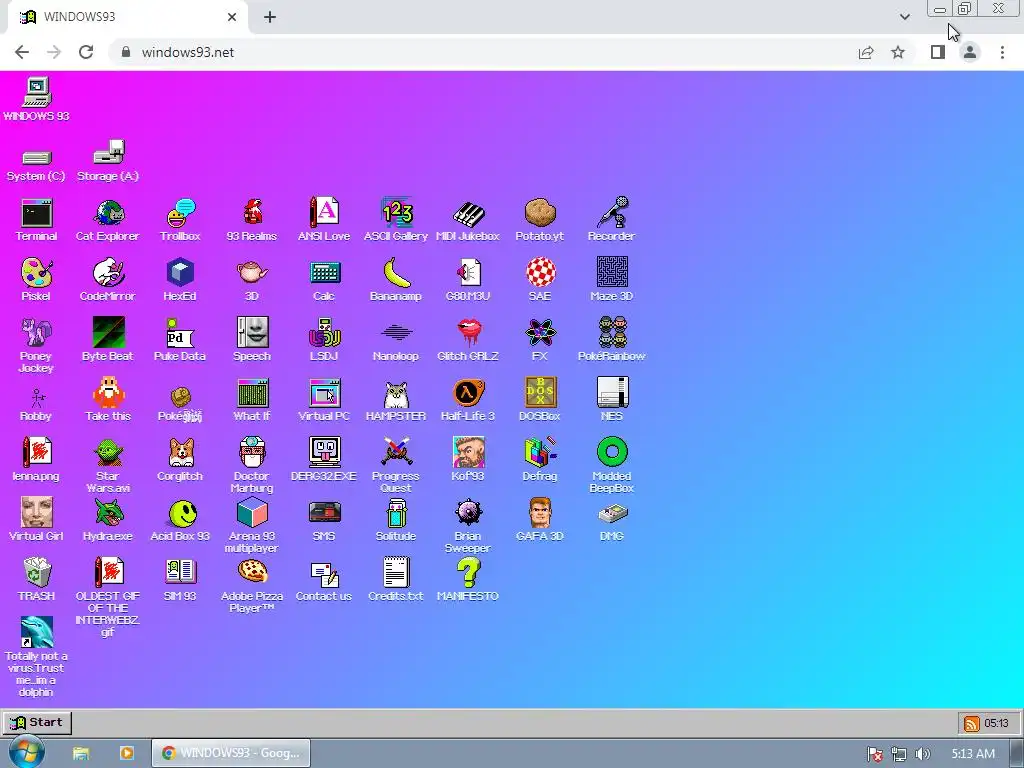Open Chrome three-dot menu
Screen dimensions: 1024x768
tap(1002, 52)
